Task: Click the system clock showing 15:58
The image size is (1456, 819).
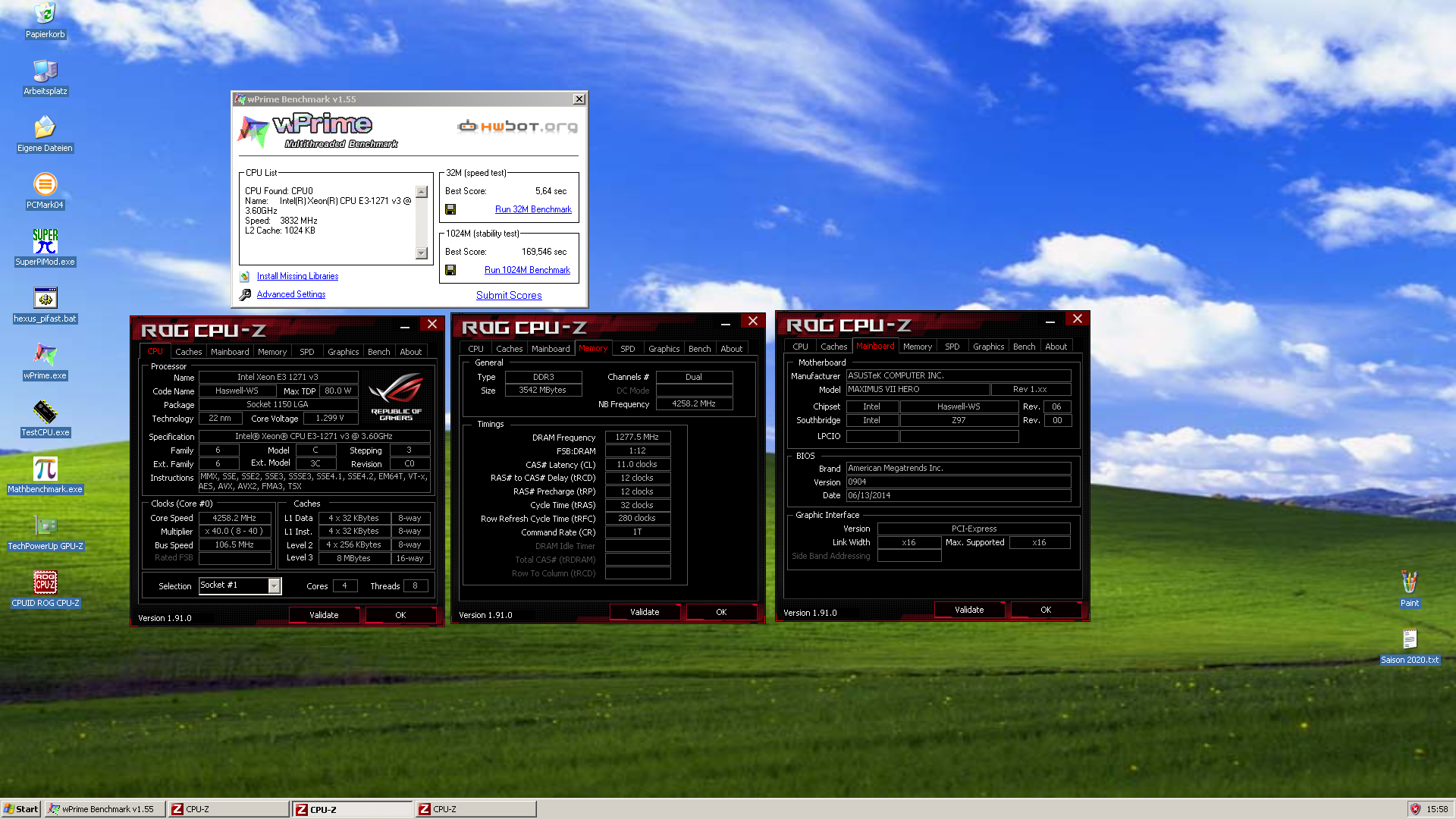Action: click(x=1437, y=809)
